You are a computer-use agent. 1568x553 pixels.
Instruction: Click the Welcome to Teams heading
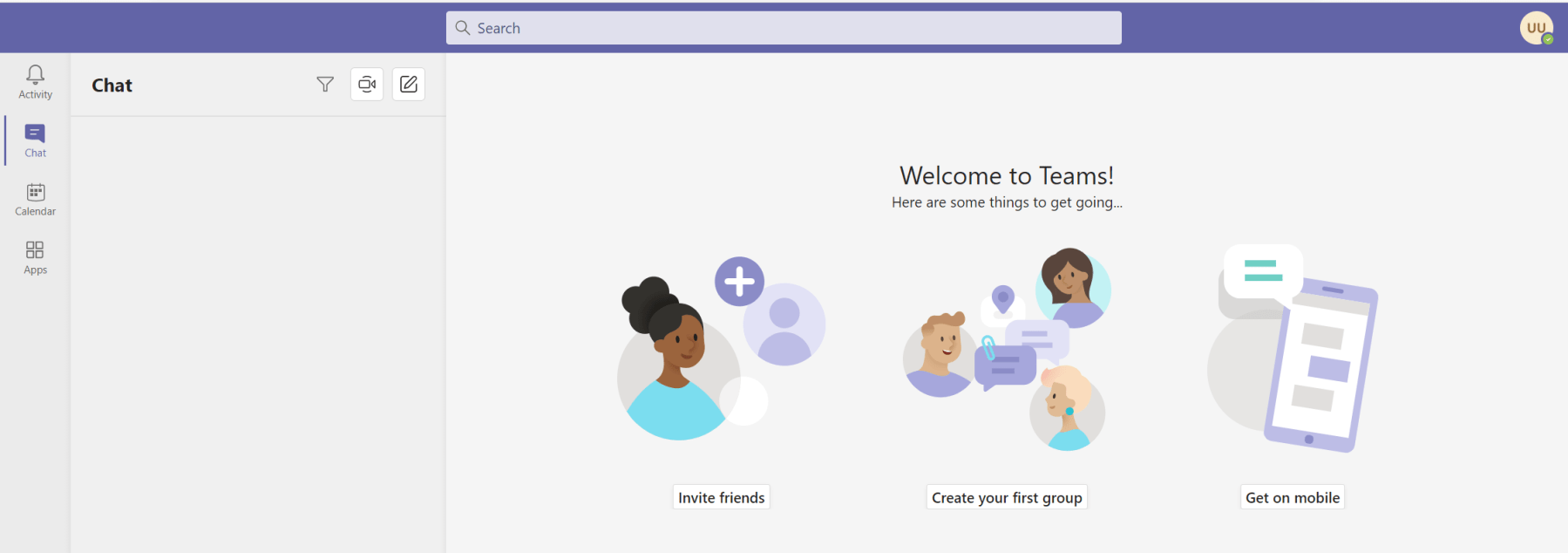pos(1007,176)
